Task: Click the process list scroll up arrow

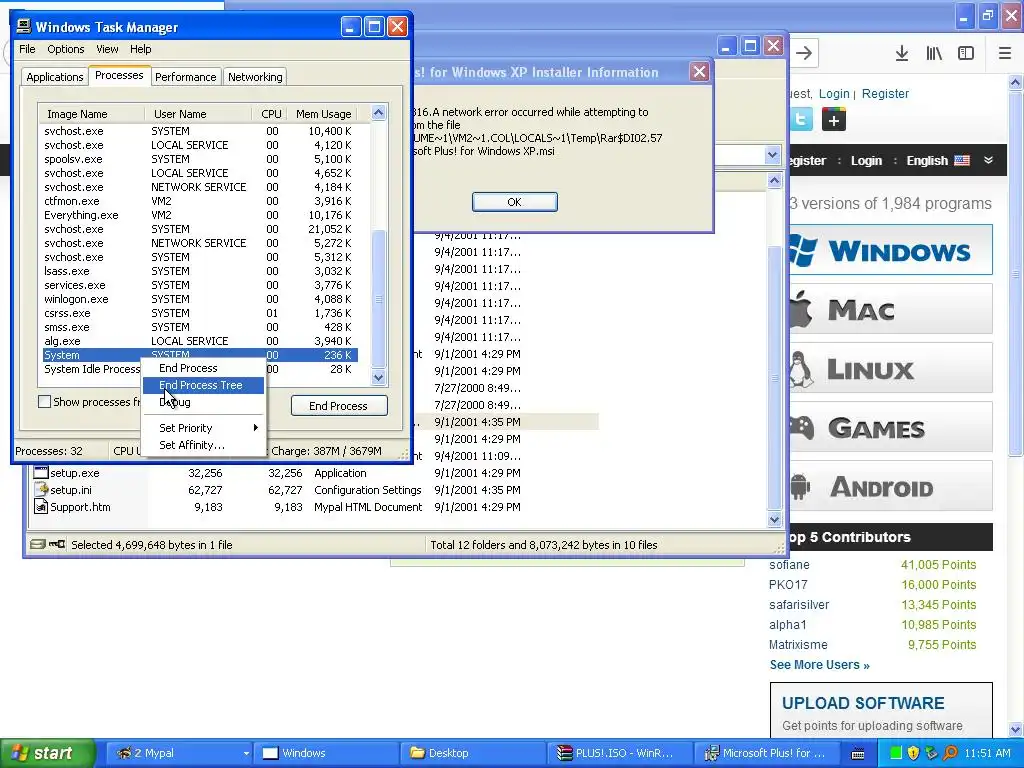Action: [378, 113]
